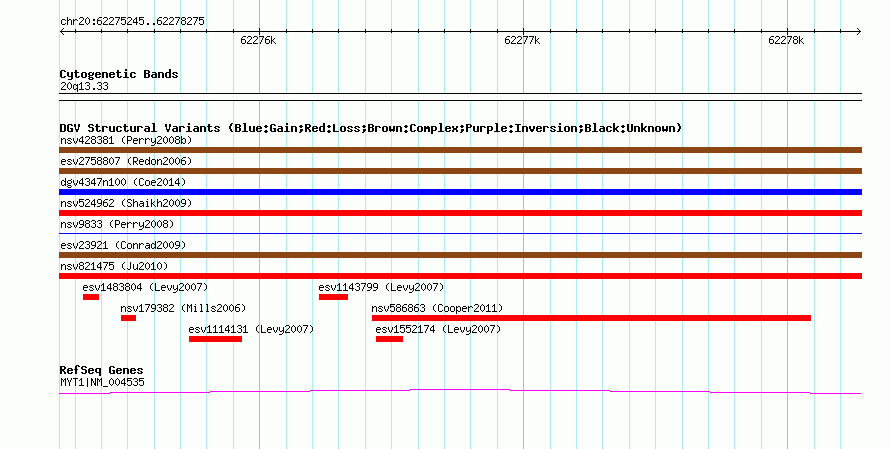This screenshot has width=890, height=449.
Task: Click the long red bar of nsv586863
Action: pos(591,318)
